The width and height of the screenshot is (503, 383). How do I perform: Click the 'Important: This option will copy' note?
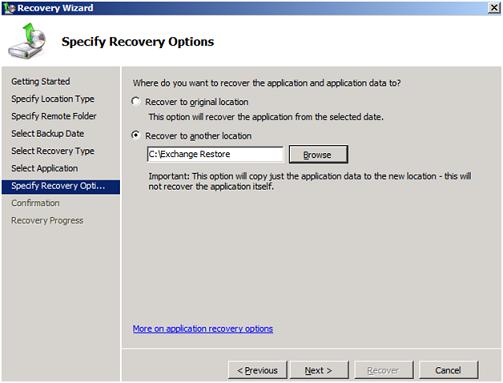coord(310,181)
